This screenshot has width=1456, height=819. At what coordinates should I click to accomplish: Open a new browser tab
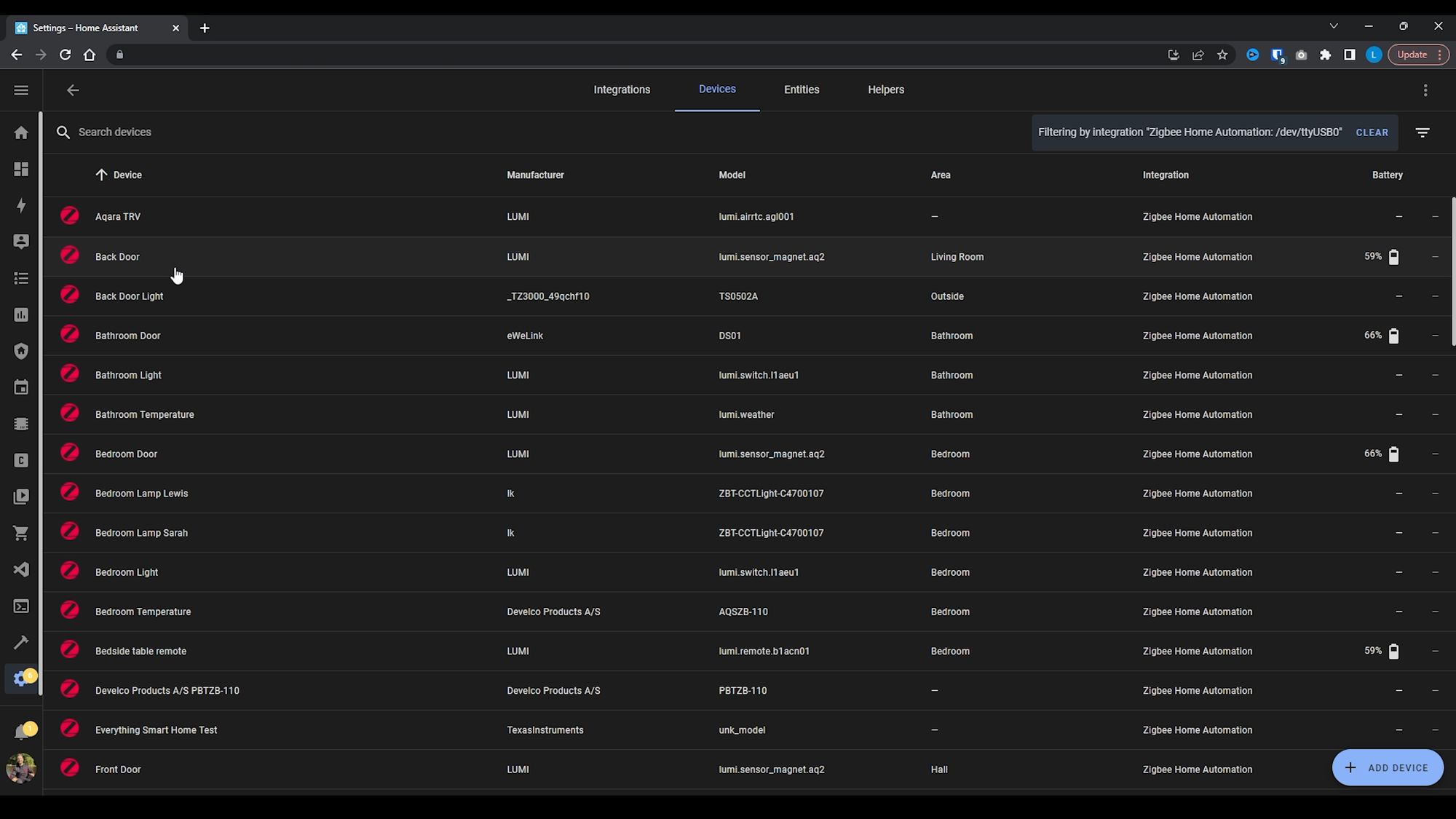205,28
